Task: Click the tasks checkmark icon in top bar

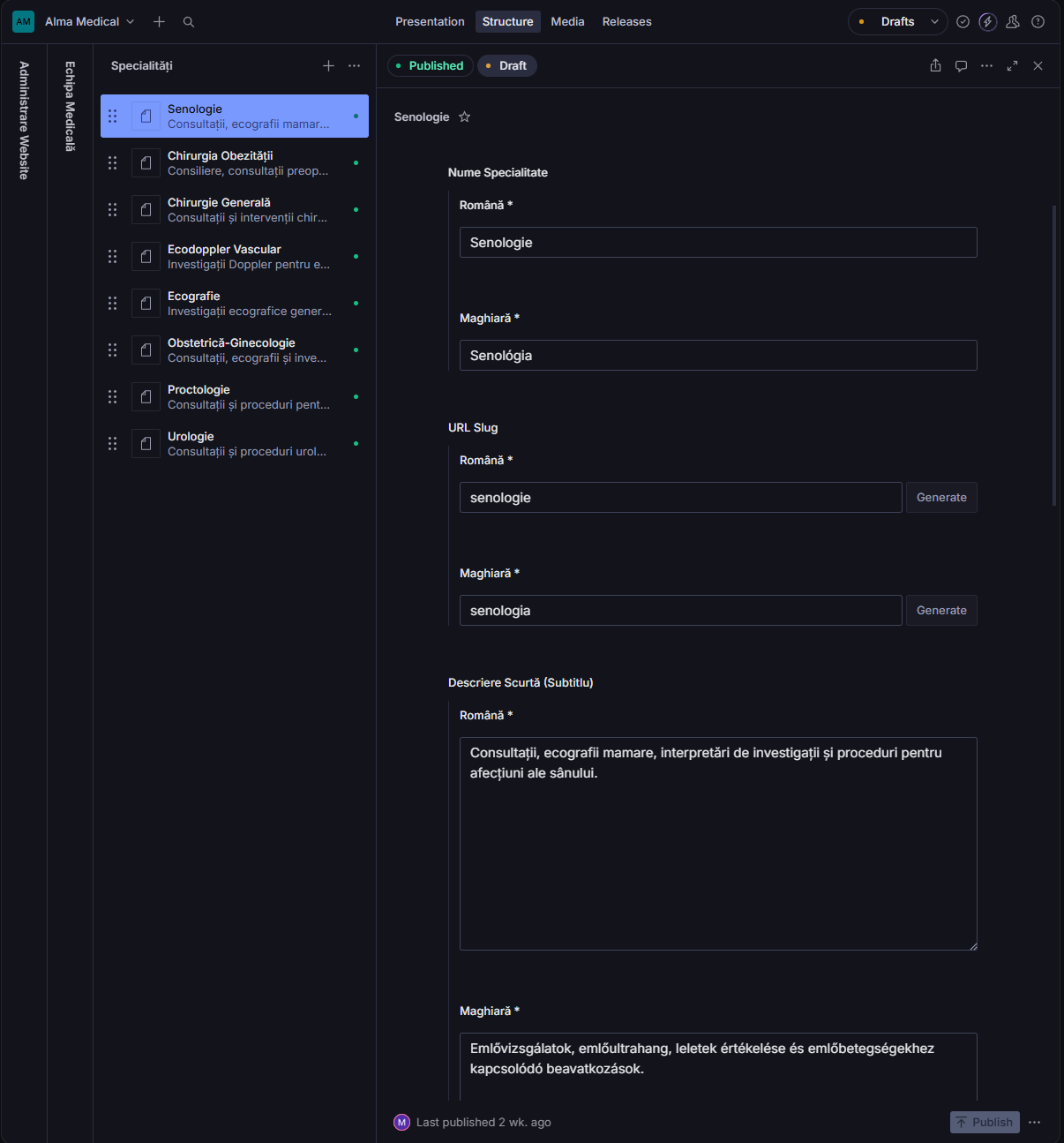Action: [963, 21]
